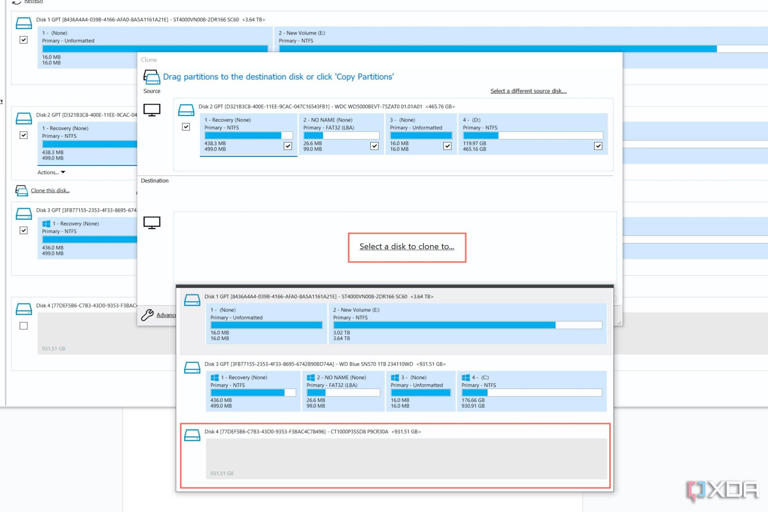768x512 pixels.
Task: Click background Disk 2 '1 - Recovery (None)' partition
Action: point(88,144)
